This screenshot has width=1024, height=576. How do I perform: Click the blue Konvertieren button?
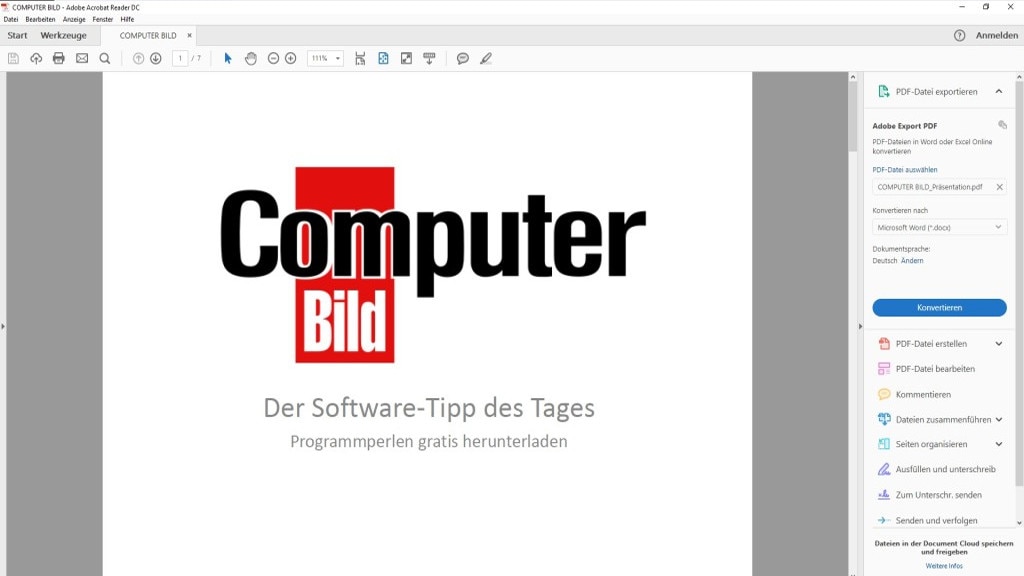939,308
